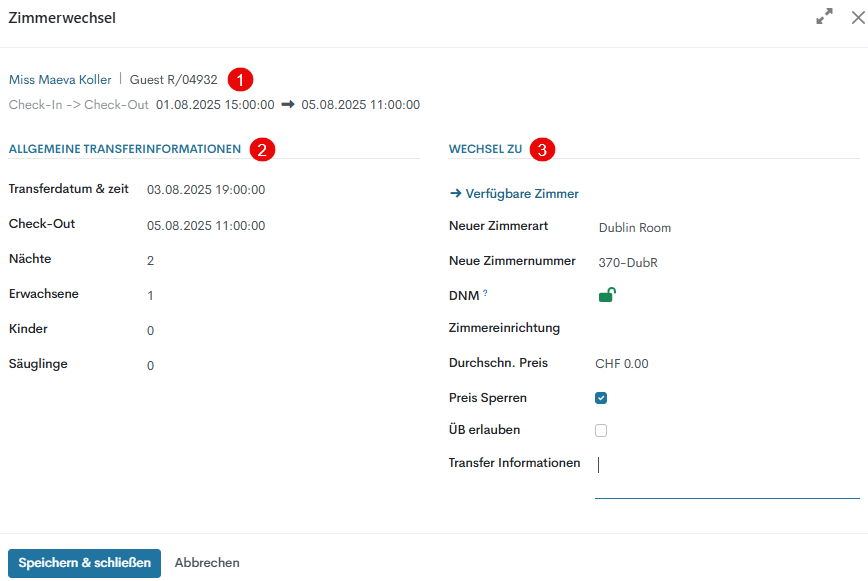The image size is (868, 581).
Task: Uncheck the Preis Sperren checkbox
Action: coord(601,398)
